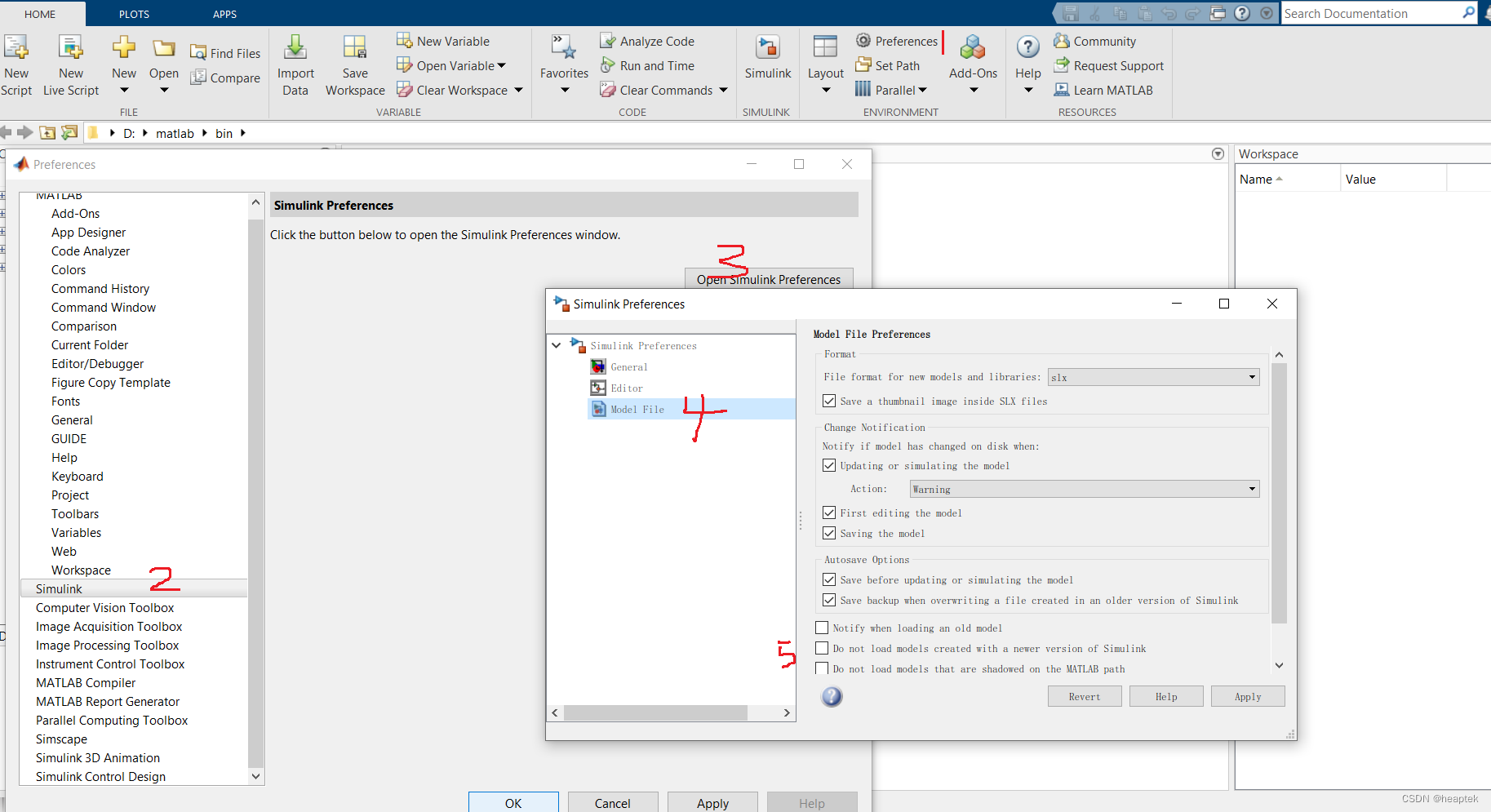Click the Search Documentation field

(1371, 13)
